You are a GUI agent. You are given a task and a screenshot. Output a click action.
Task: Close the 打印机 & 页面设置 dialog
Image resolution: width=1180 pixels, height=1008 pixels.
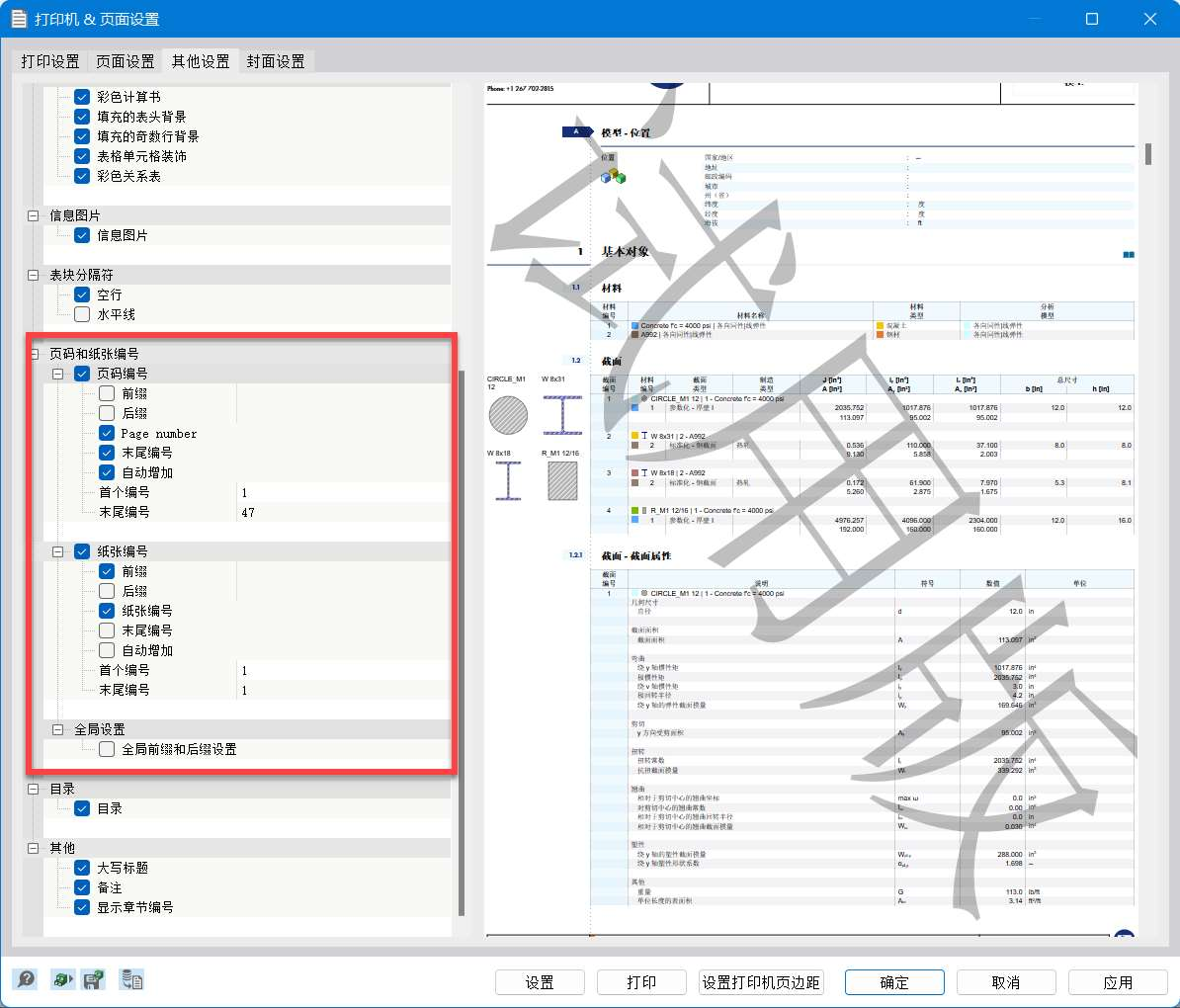(1150, 19)
